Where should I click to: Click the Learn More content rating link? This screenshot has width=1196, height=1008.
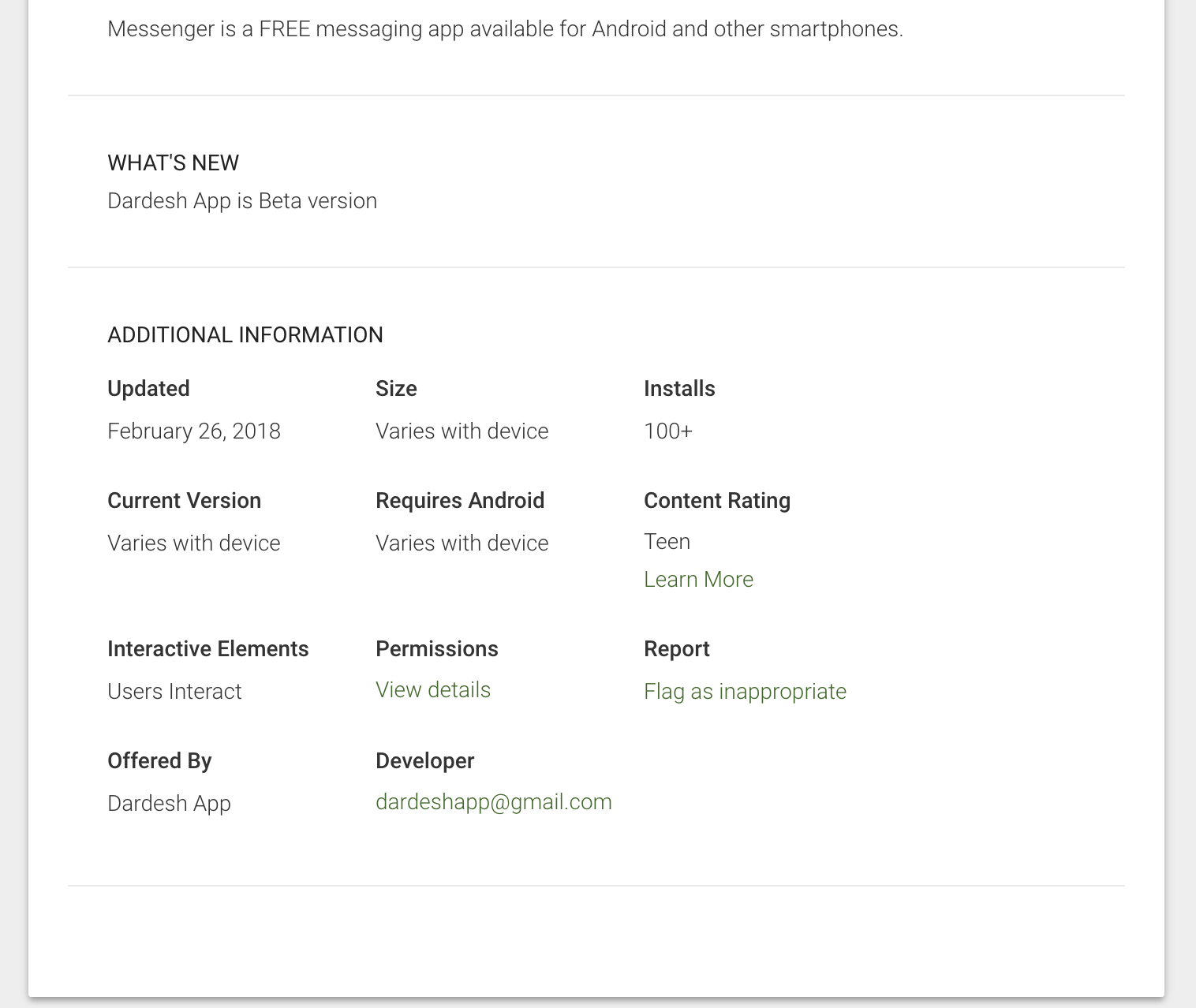[x=698, y=580]
